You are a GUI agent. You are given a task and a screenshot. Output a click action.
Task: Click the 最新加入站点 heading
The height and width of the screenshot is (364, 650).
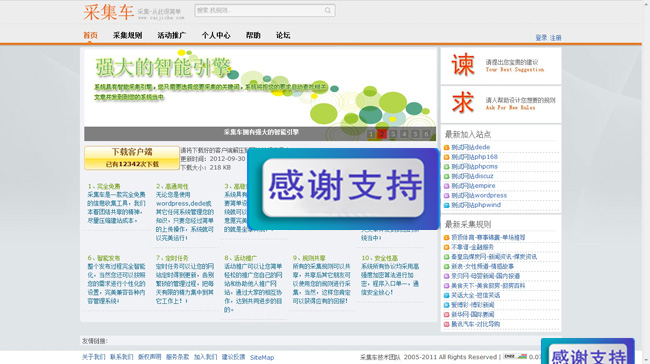click(x=468, y=134)
